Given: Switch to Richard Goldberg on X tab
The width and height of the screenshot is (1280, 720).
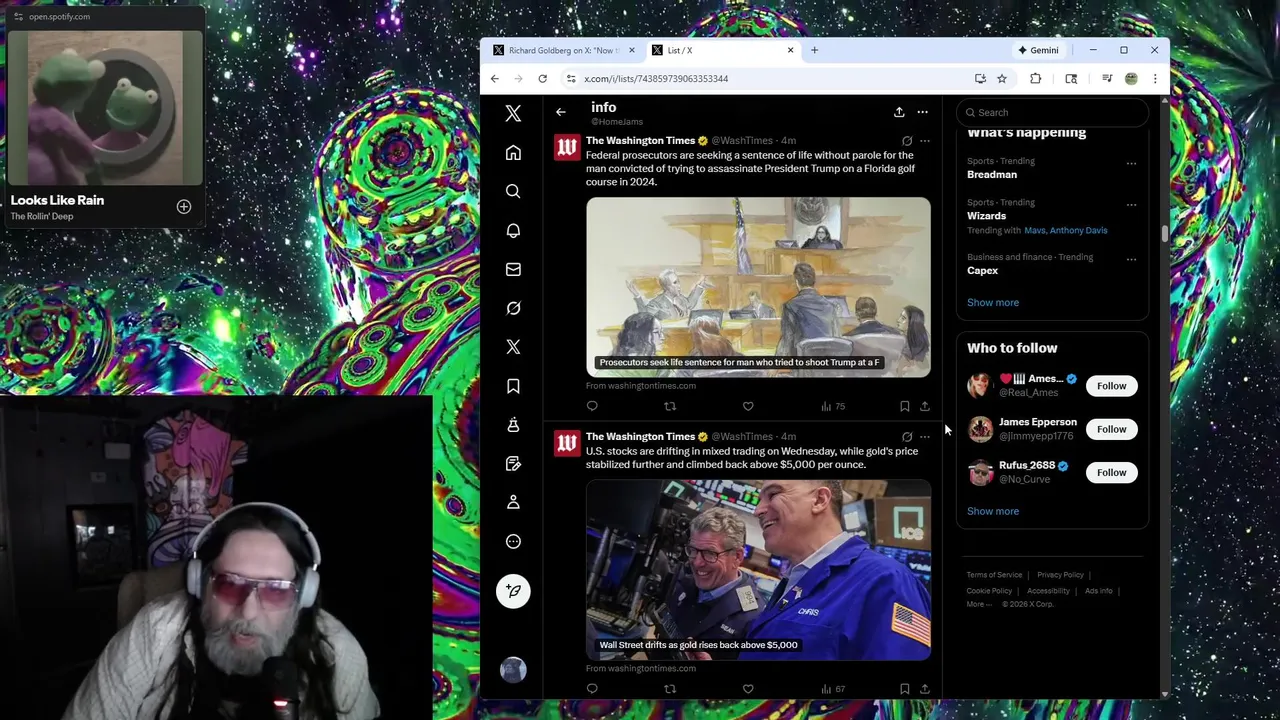Looking at the screenshot, I should point(564,50).
